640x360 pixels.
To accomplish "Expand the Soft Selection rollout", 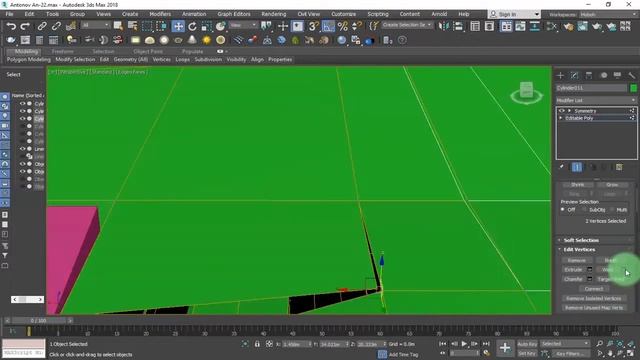I will click(581, 240).
